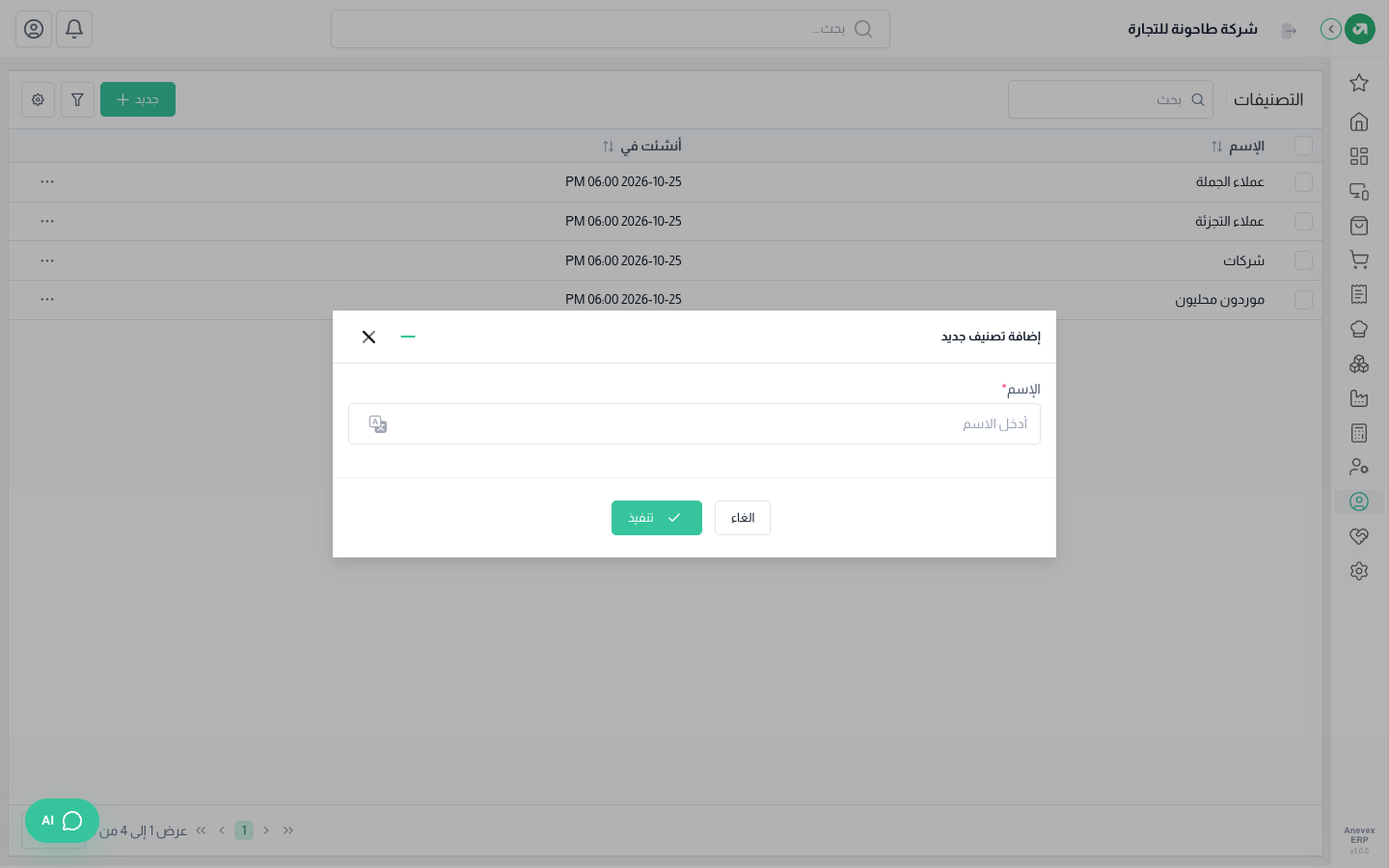Viewport: 1389px width, 868px height.
Task: Close the إضافة تصنيف جديد dialog
Action: [368, 337]
